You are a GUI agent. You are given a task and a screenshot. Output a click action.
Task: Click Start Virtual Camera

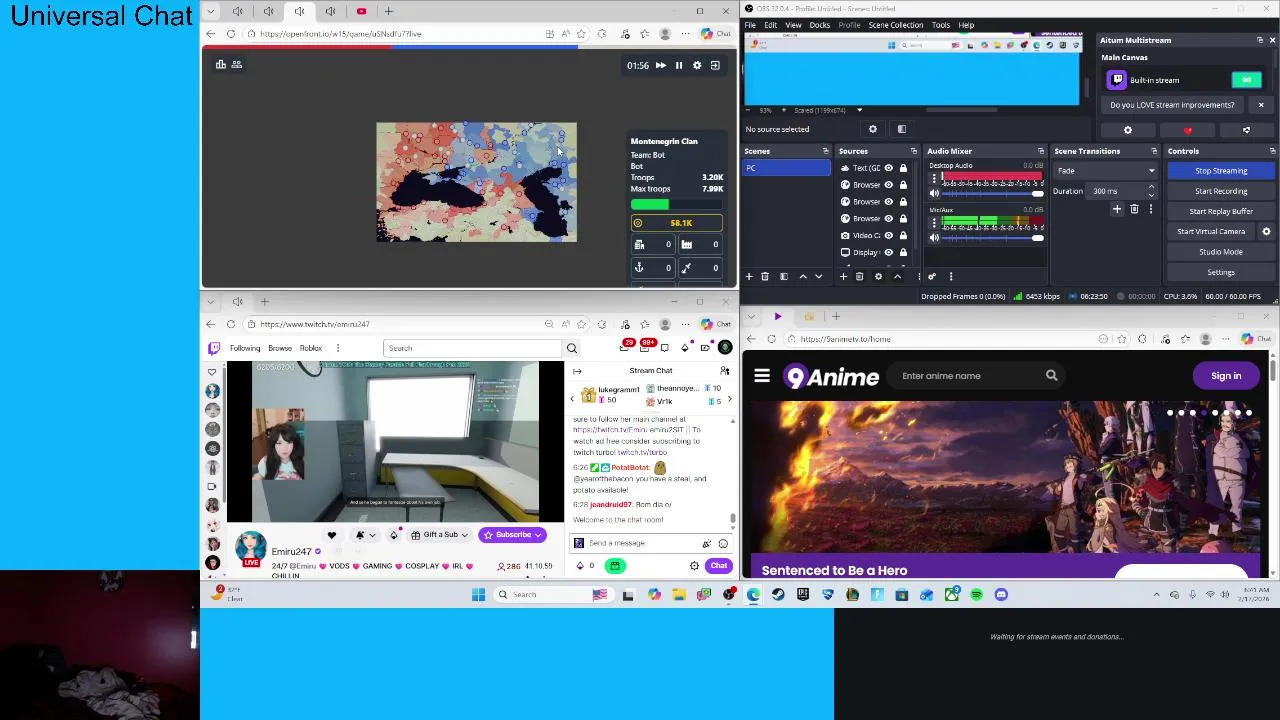point(1211,232)
